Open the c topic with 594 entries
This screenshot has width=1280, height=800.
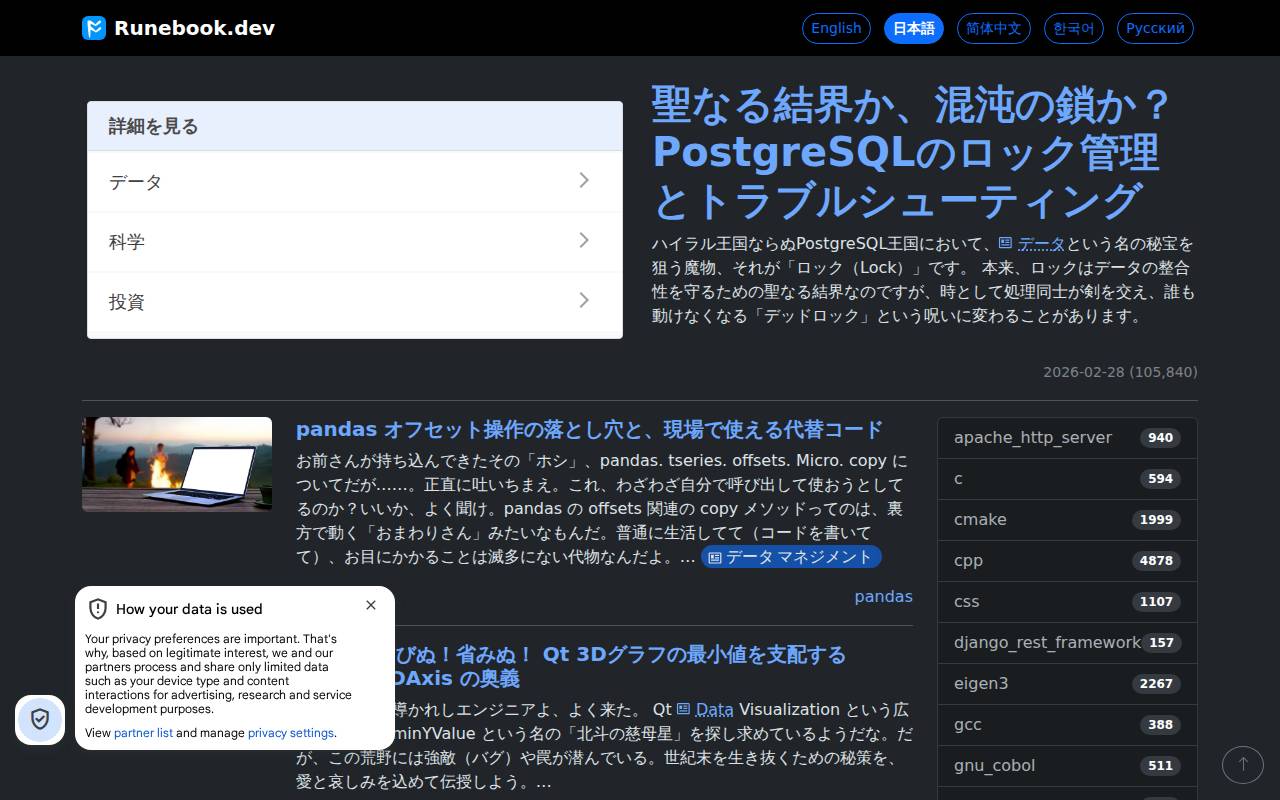point(1067,479)
